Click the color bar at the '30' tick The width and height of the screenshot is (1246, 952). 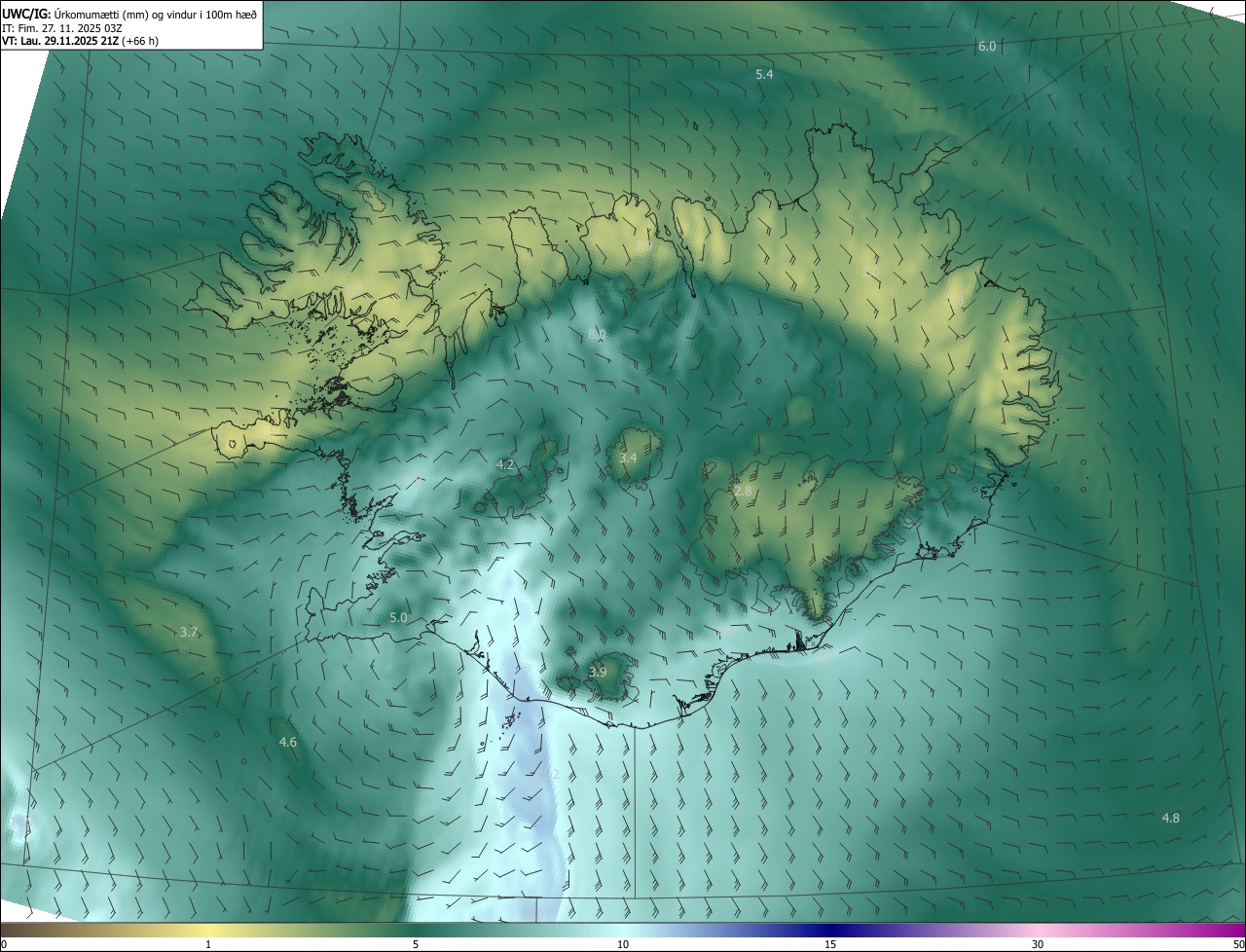(1038, 930)
